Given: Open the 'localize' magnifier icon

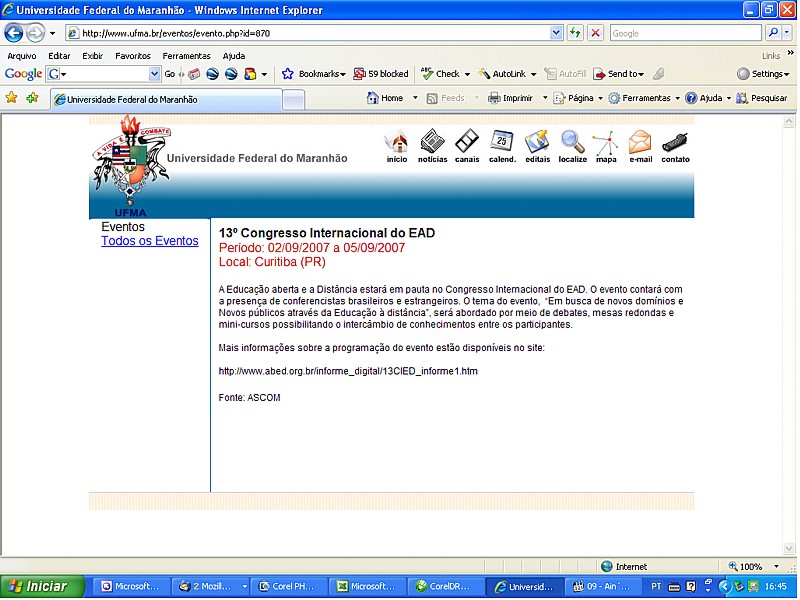Looking at the screenshot, I should (573, 143).
